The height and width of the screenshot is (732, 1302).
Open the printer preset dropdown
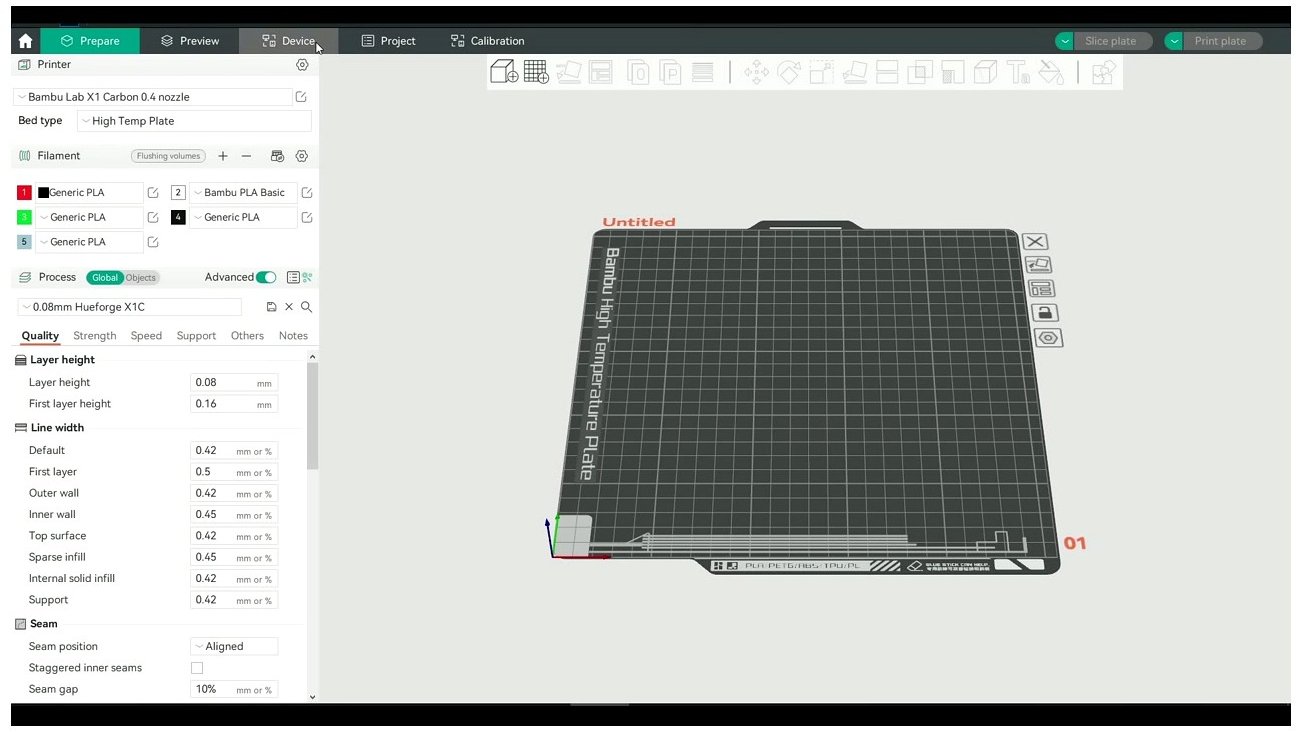(x=152, y=97)
